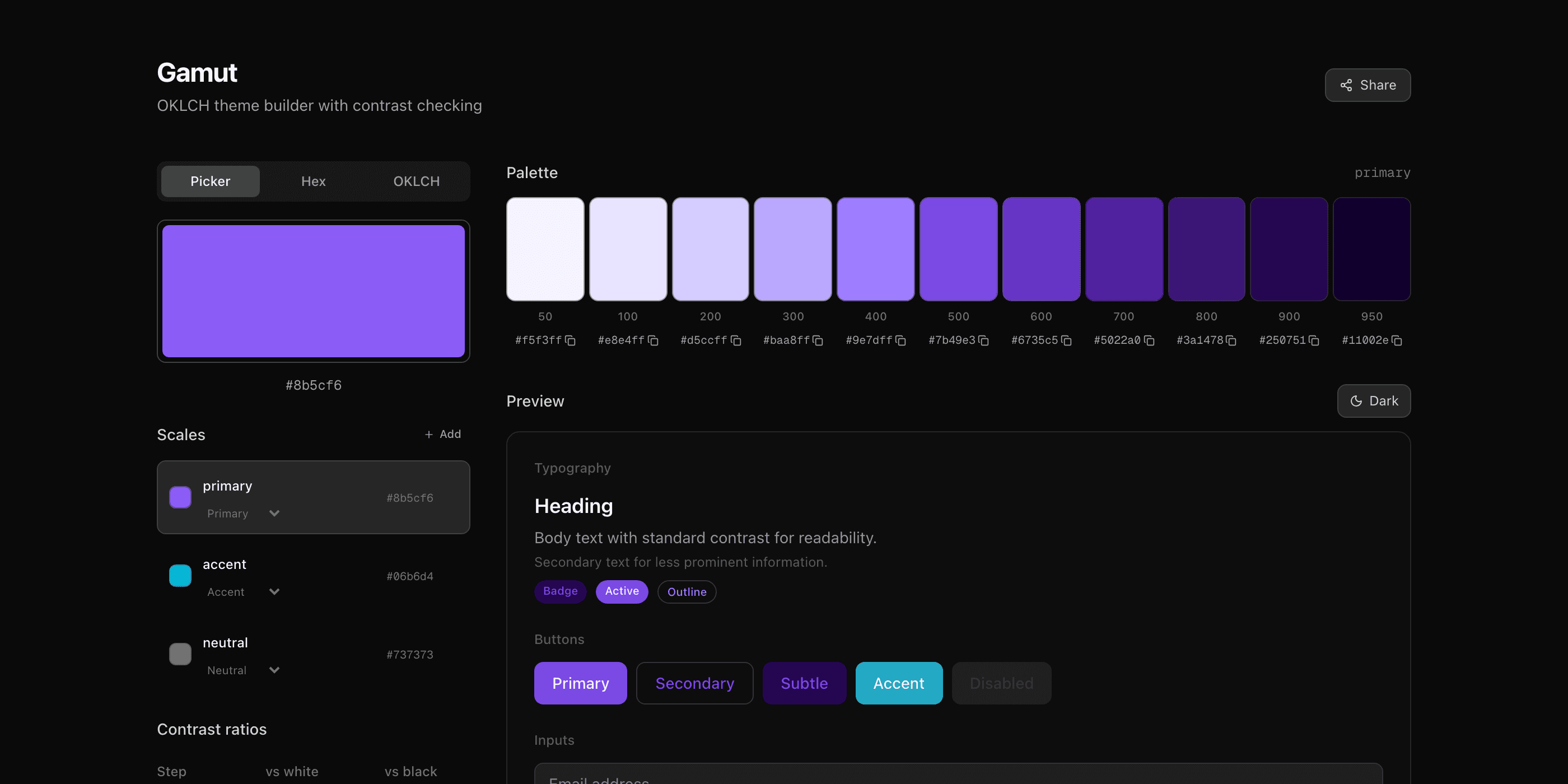This screenshot has height=784, width=1568.
Task: Toggle the Active badge
Action: pos(622,591)
